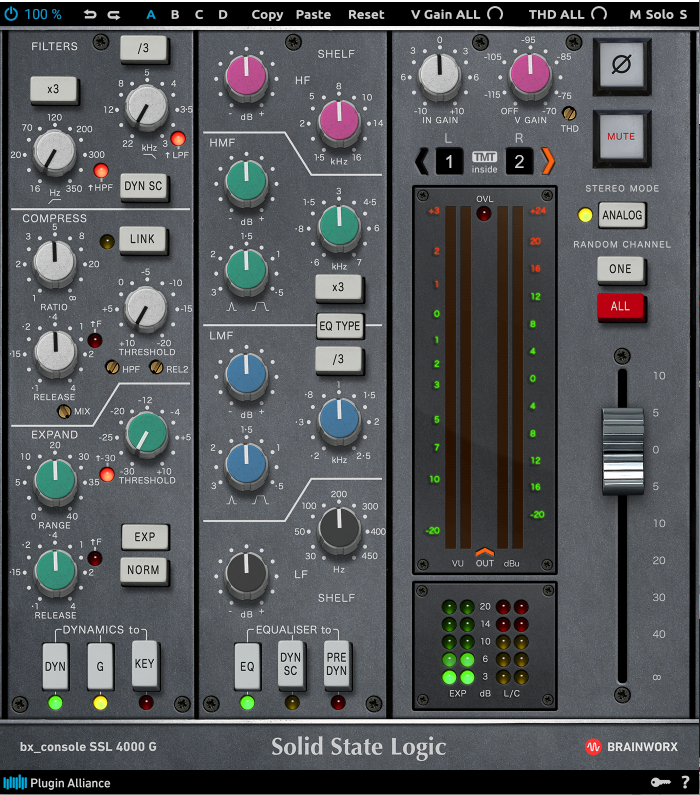
Task: Toggle the V Gain ALL circle
Action: pyautogui.click(x=495, y=14)
